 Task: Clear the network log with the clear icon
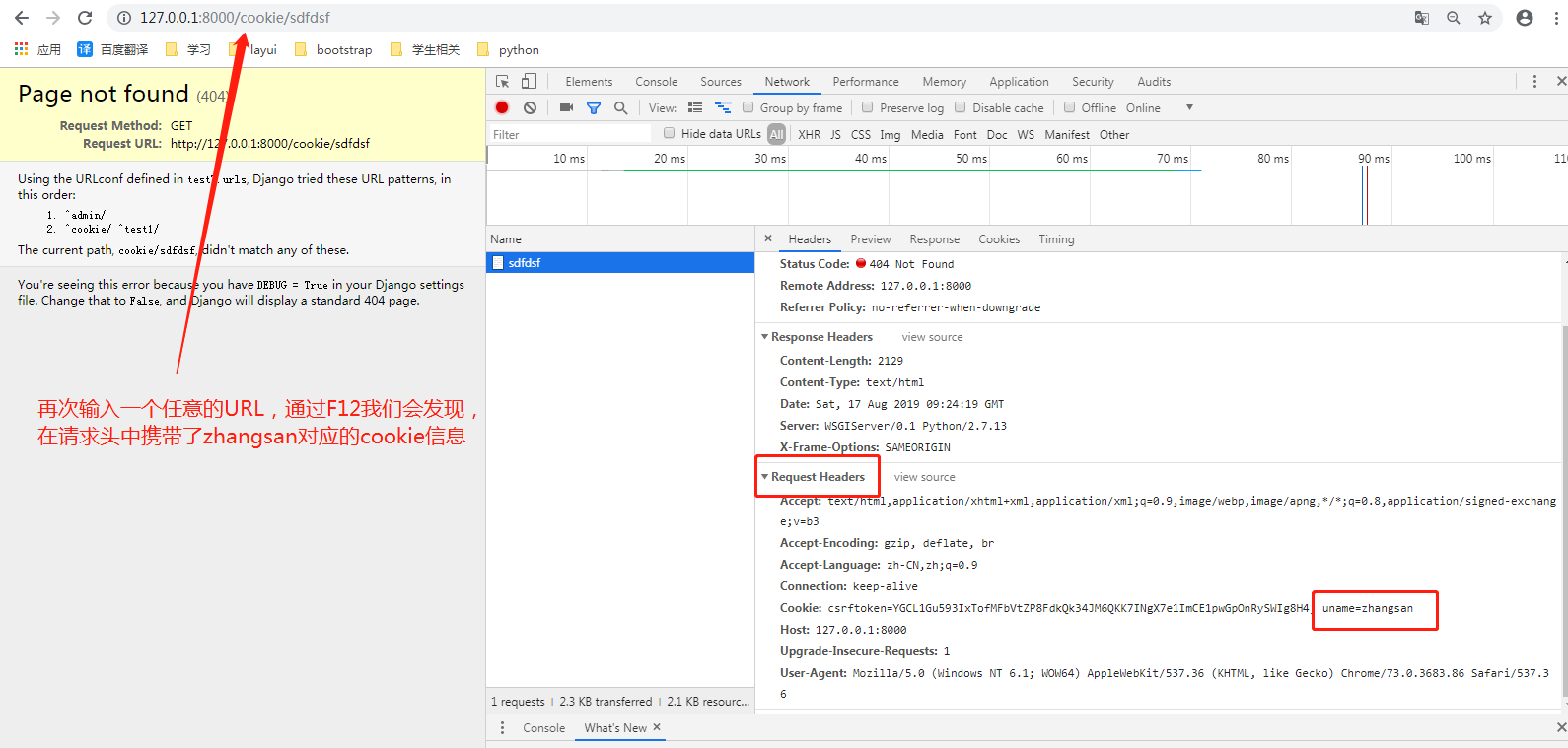pyautogui.click(x=530, y=107)
